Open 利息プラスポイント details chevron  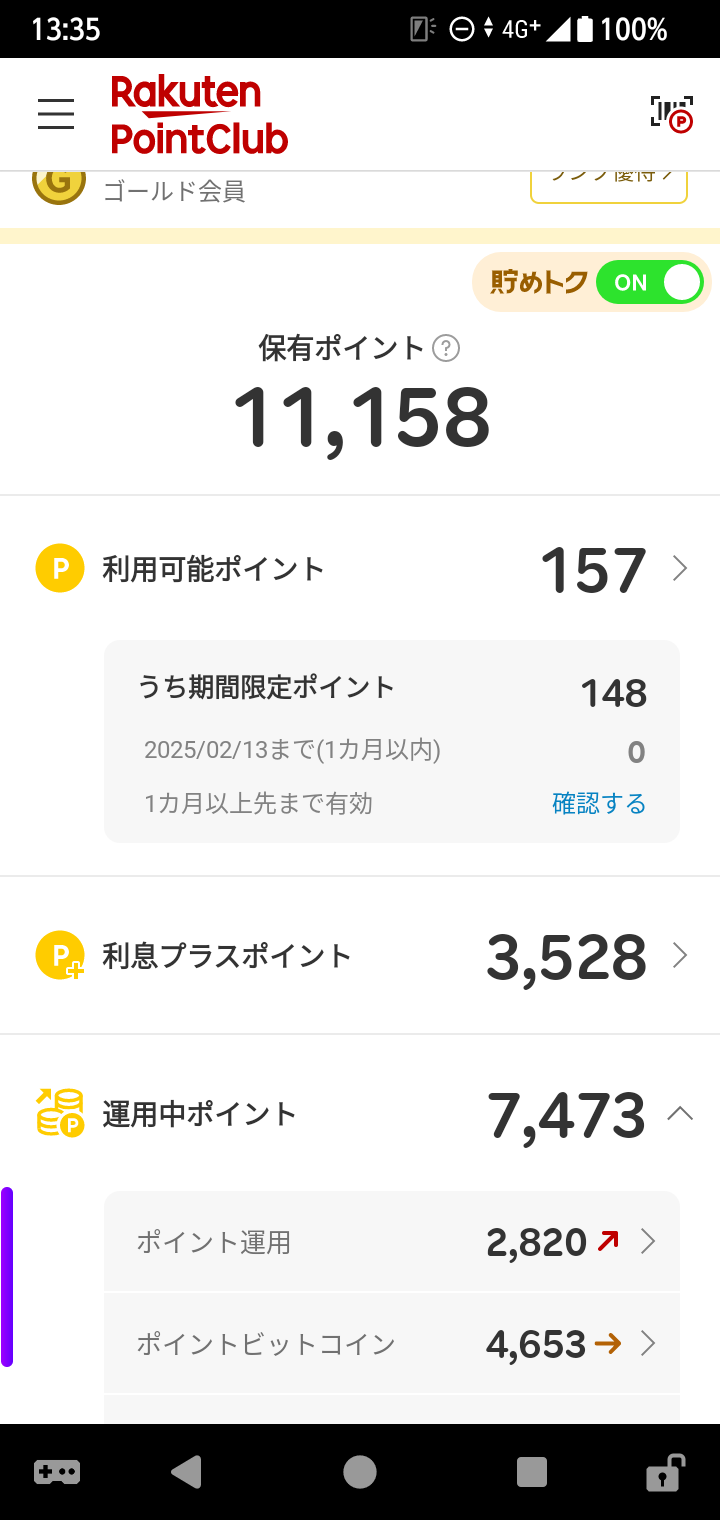(680, 955)
